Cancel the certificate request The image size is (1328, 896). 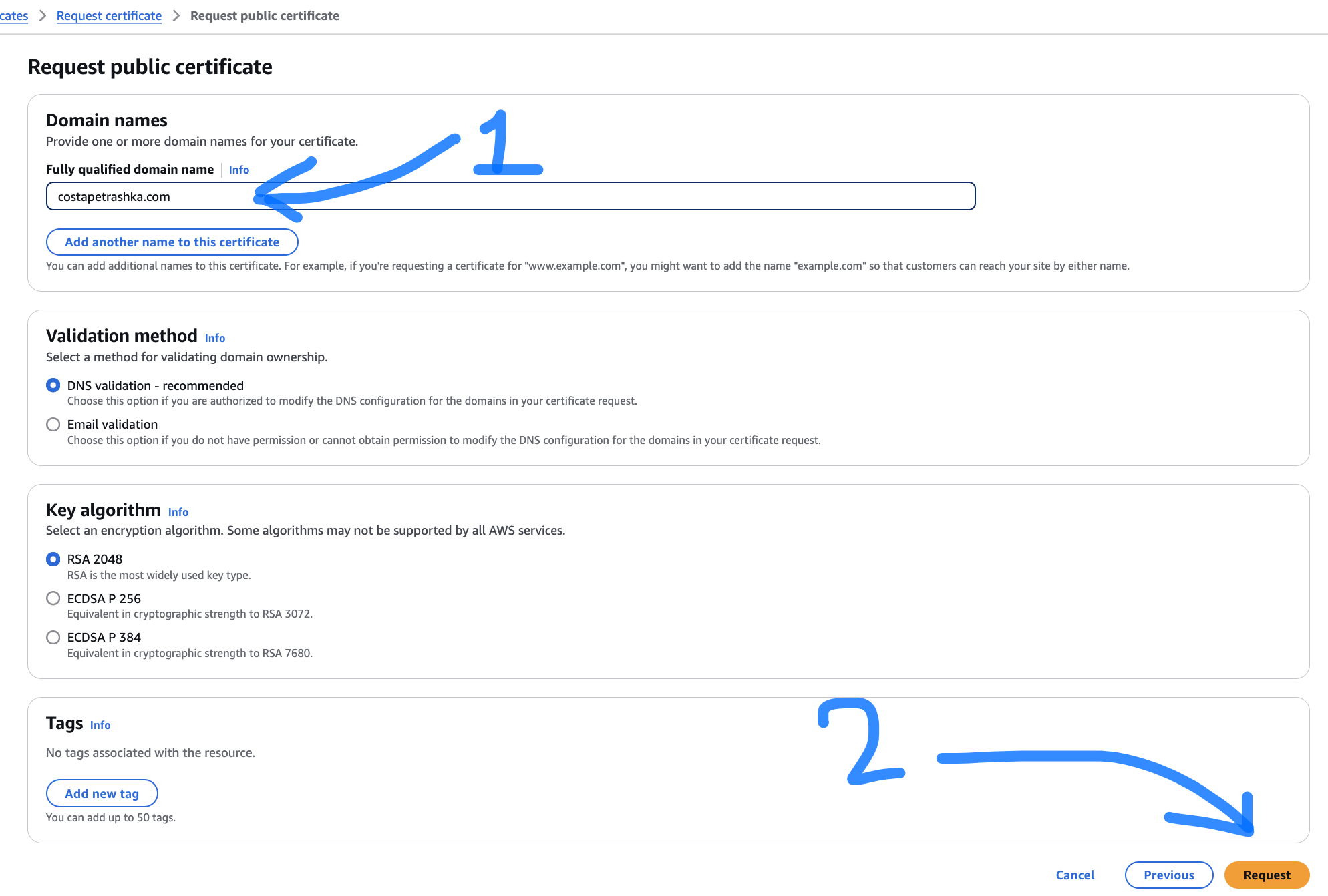tap(1075, 875)
